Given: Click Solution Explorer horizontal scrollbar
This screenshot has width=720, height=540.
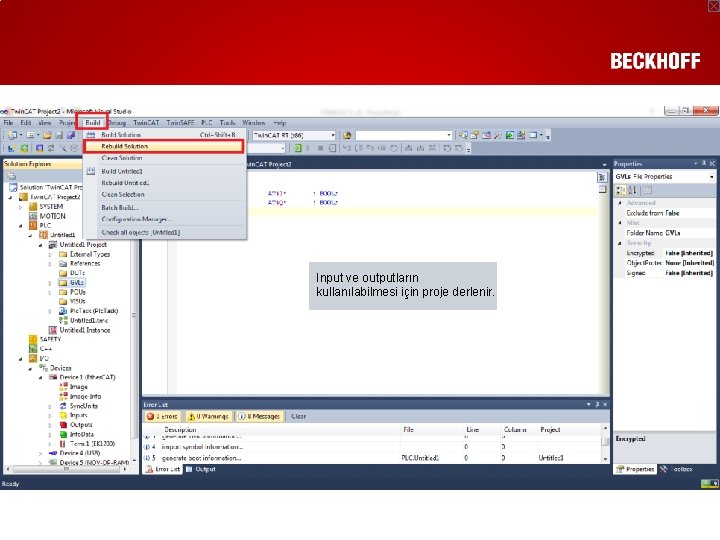Looking at the screenshot, I should coord(67,469).
